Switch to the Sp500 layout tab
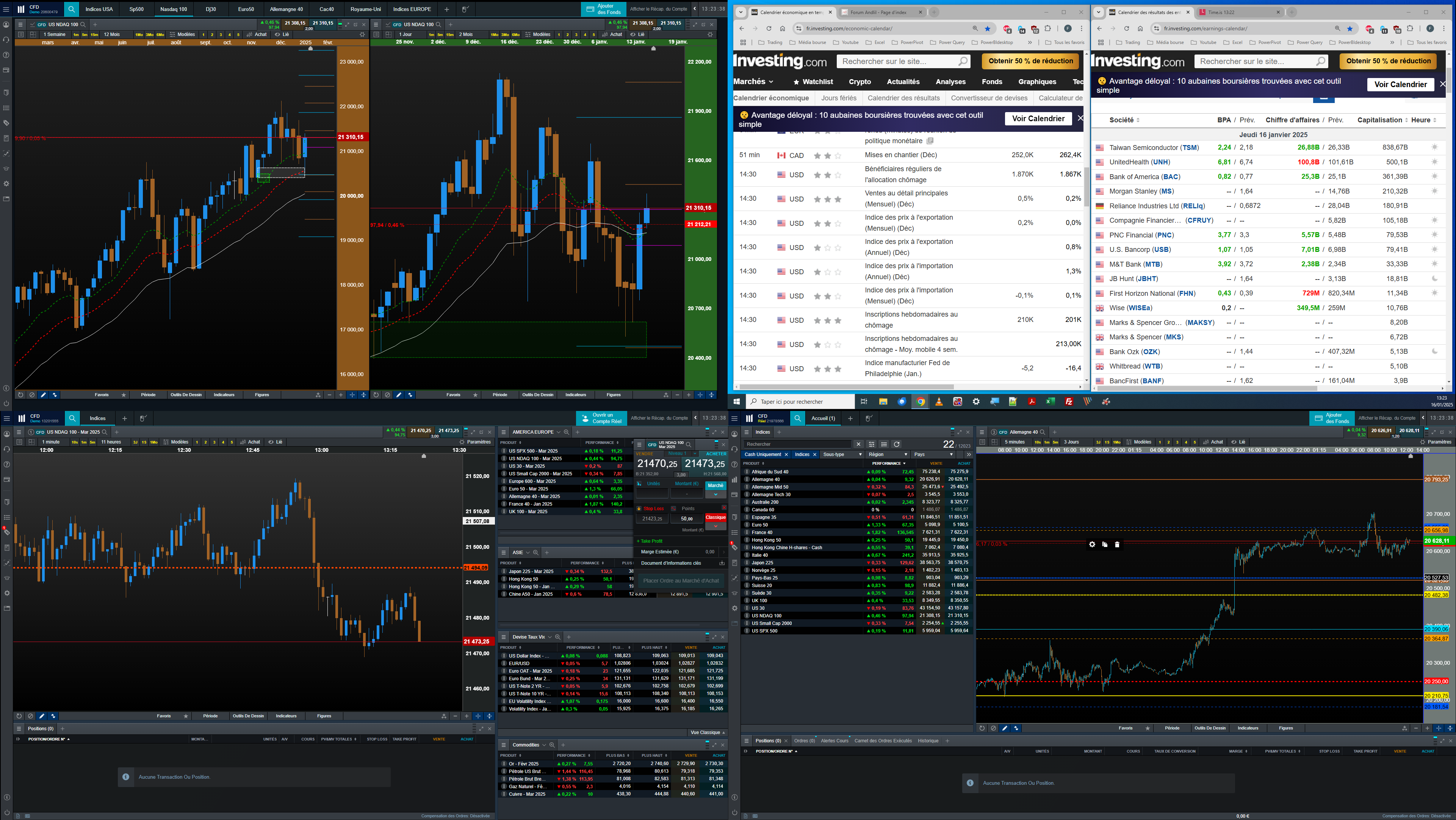This screenshot has height=820, width=1456. (136, 9)
